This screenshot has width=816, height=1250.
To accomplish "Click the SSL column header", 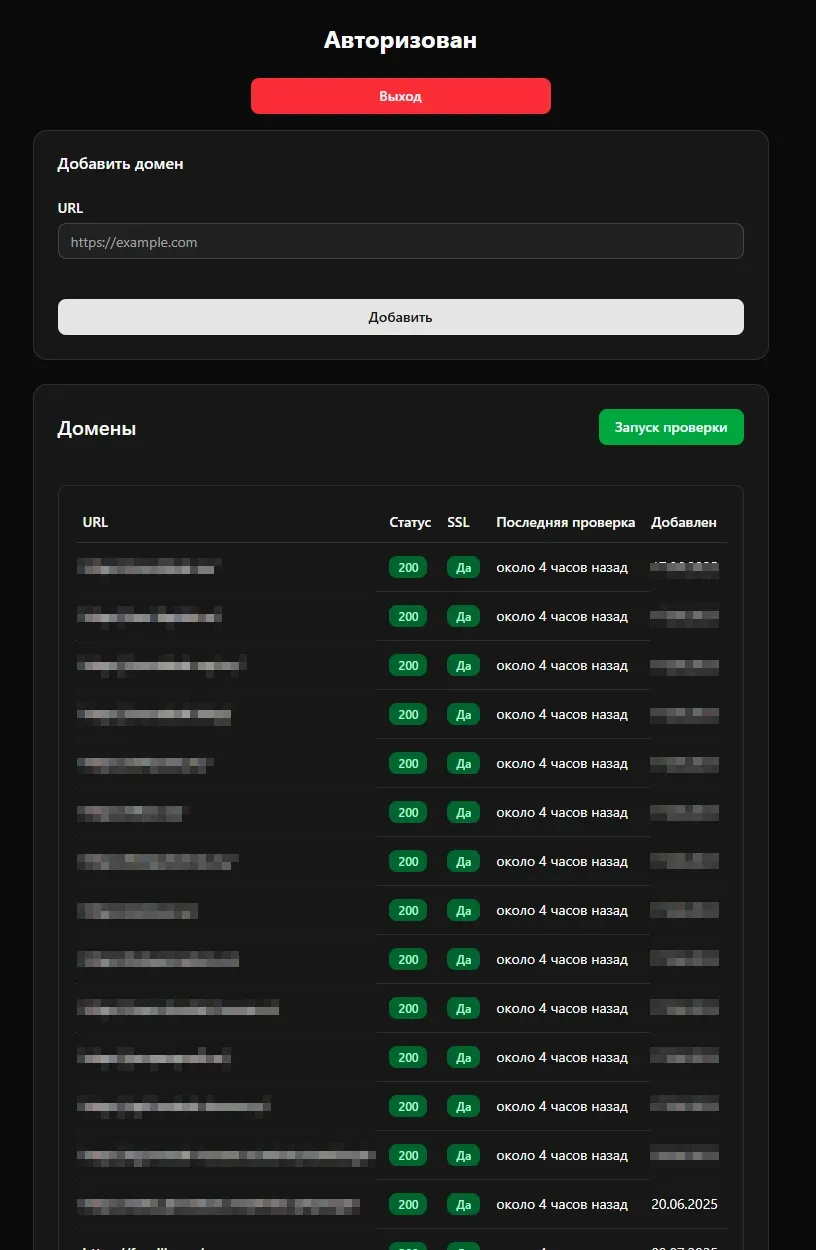I will pyautogui.click(x=458, y=522).
